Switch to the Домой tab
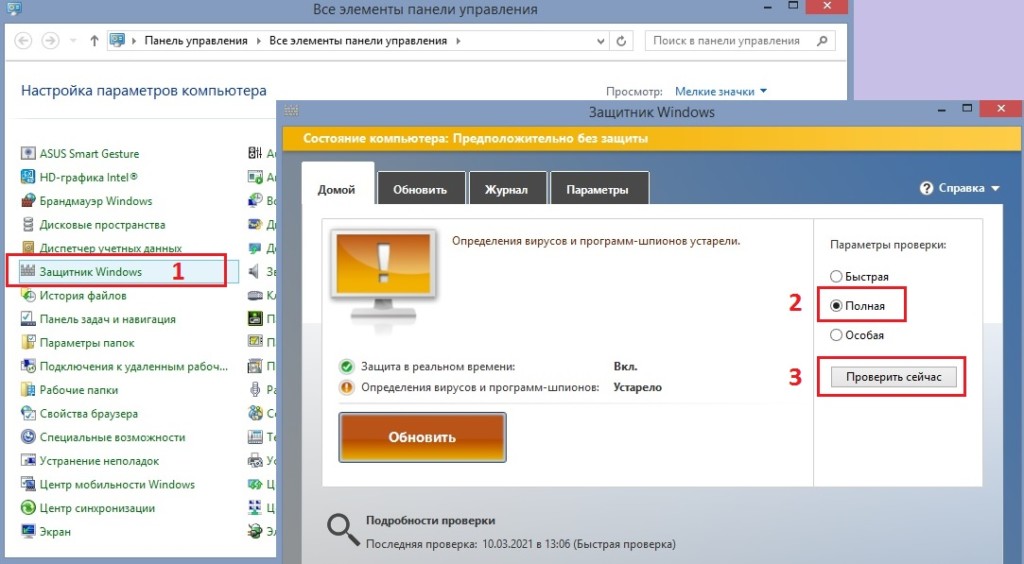The width and height of the screenshot is (1024, 564). [337, 189]
